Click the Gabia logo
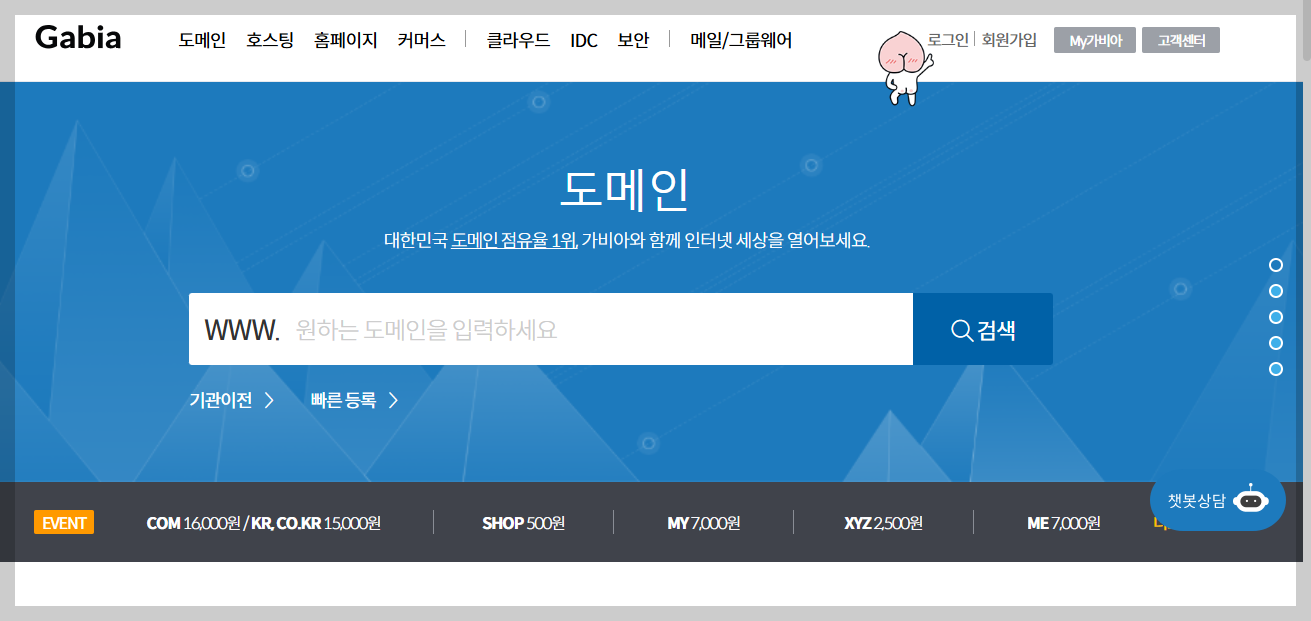 click(x=77, y=37)
